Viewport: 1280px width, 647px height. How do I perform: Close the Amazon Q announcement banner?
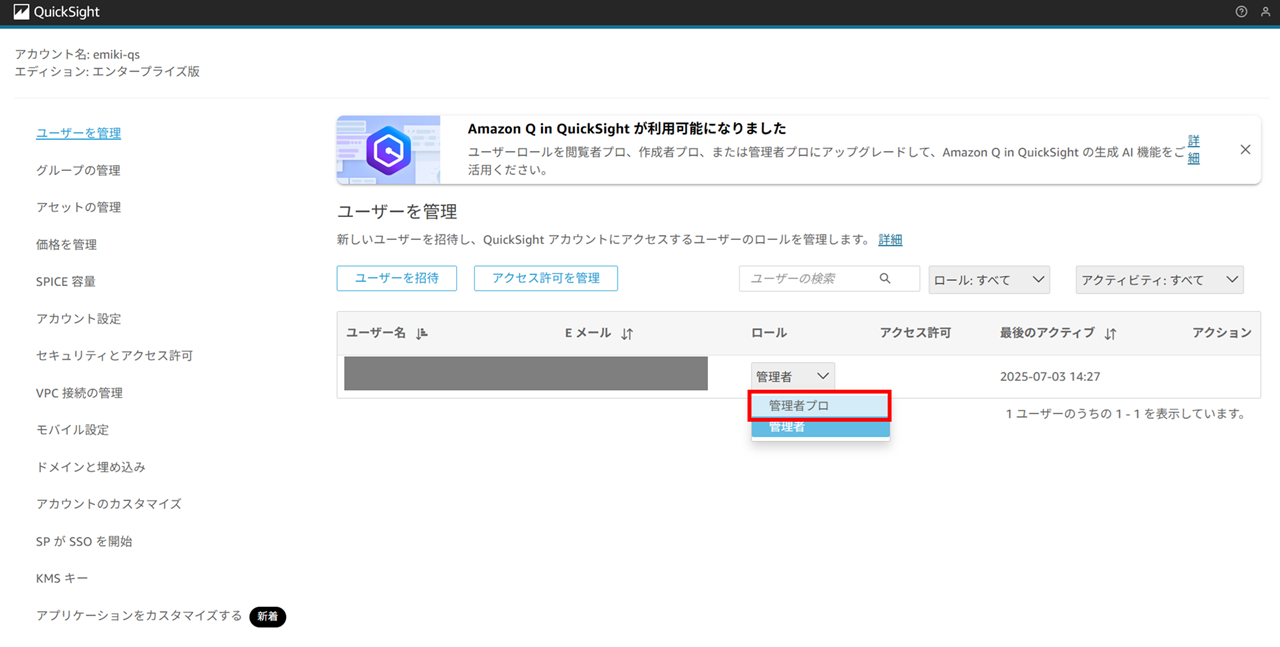(x=1245, y=149)
